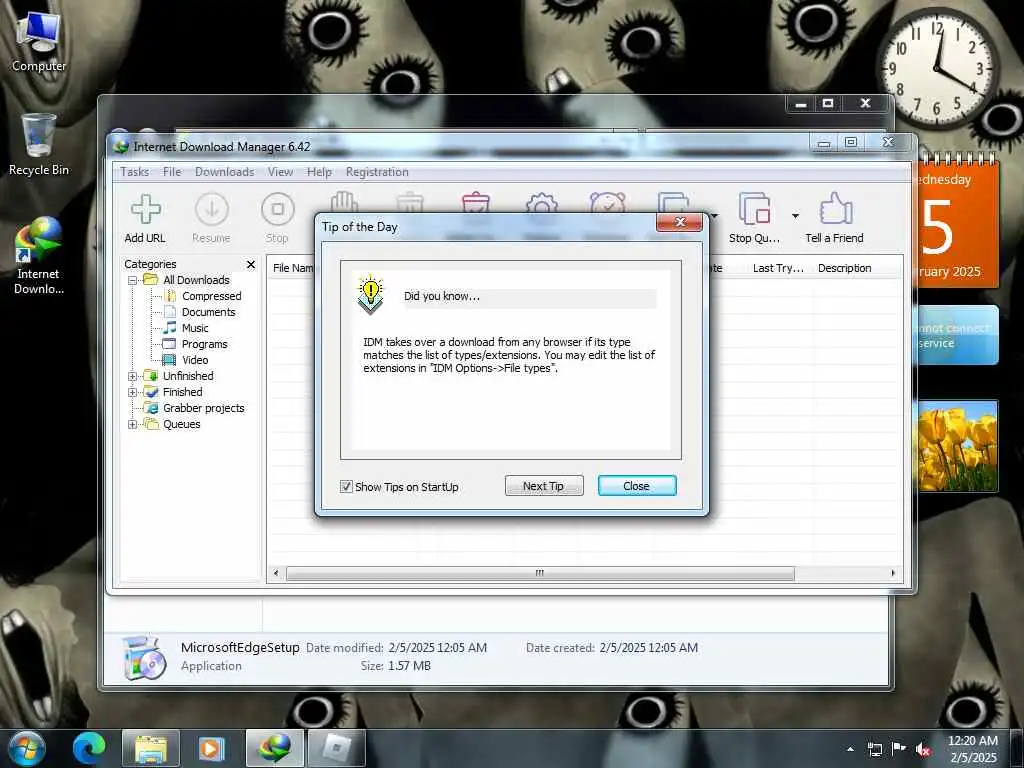Click the horizontal scrollbar thumb in download list
Viewport: 1024px width, 768px height.
pos(540,573)
